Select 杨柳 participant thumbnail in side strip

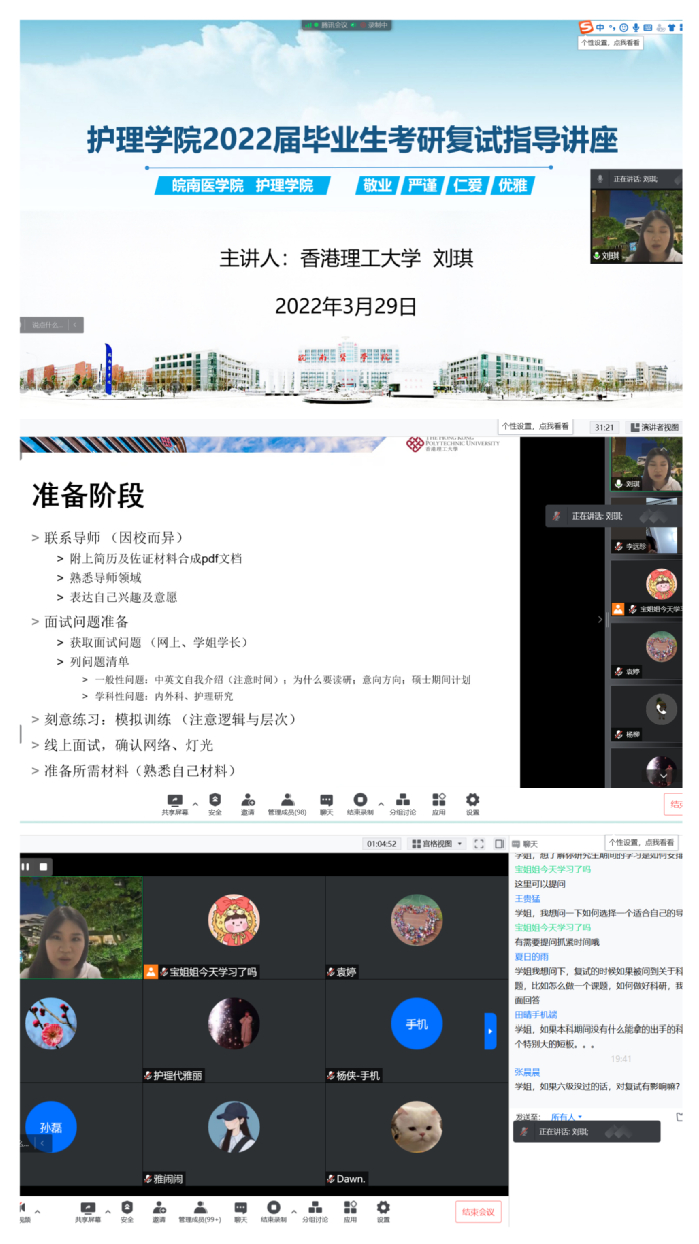[646, 712]
